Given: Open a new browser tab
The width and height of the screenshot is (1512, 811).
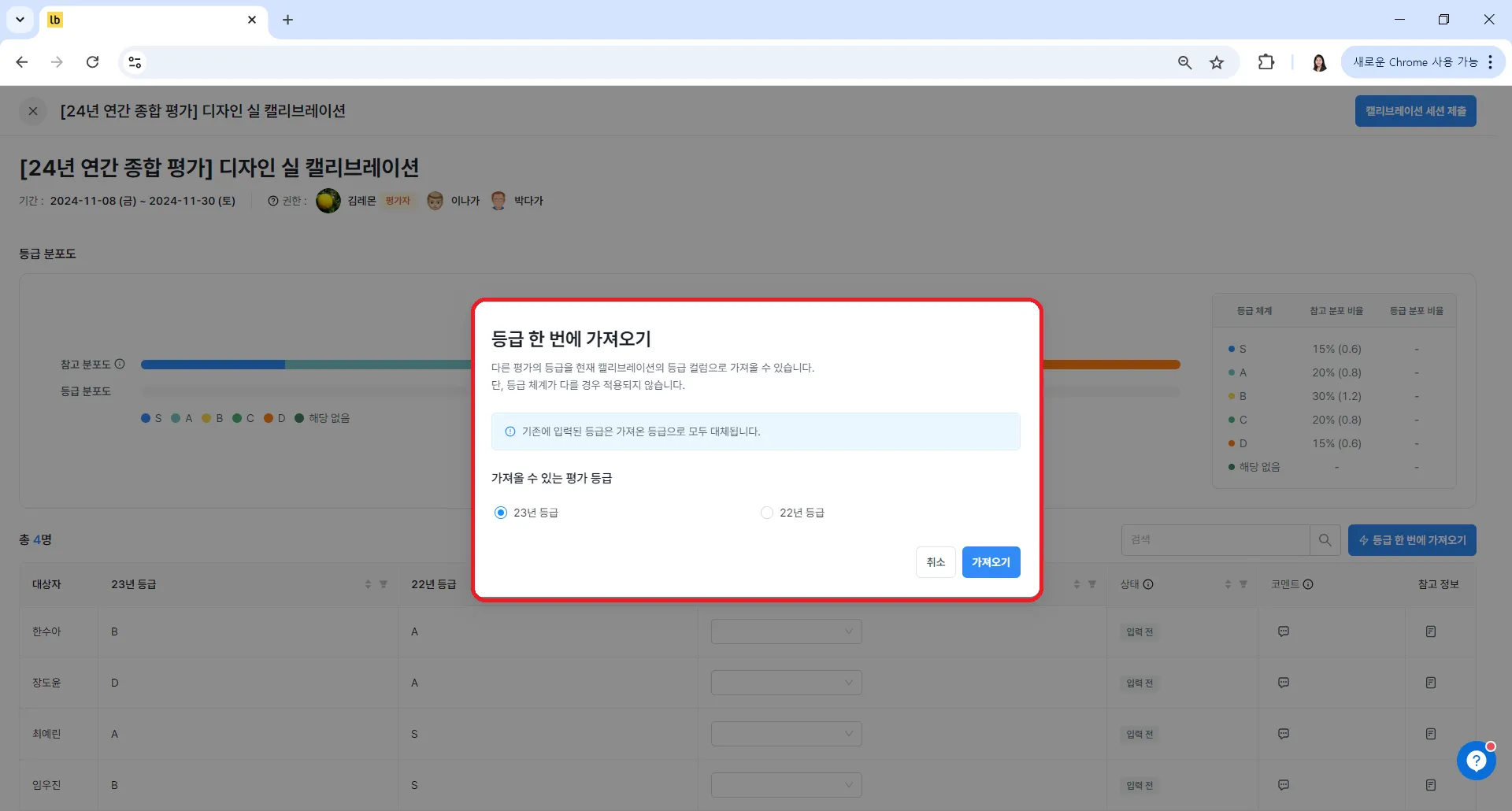Looking at the screenshot, I should [287, 20].
